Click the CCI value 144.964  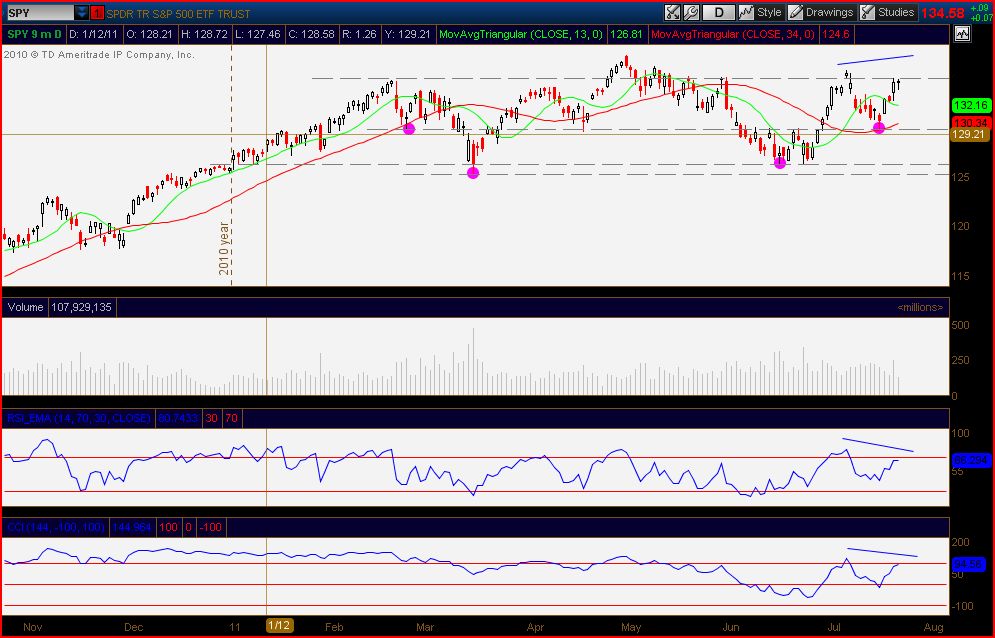coord(132,528)
